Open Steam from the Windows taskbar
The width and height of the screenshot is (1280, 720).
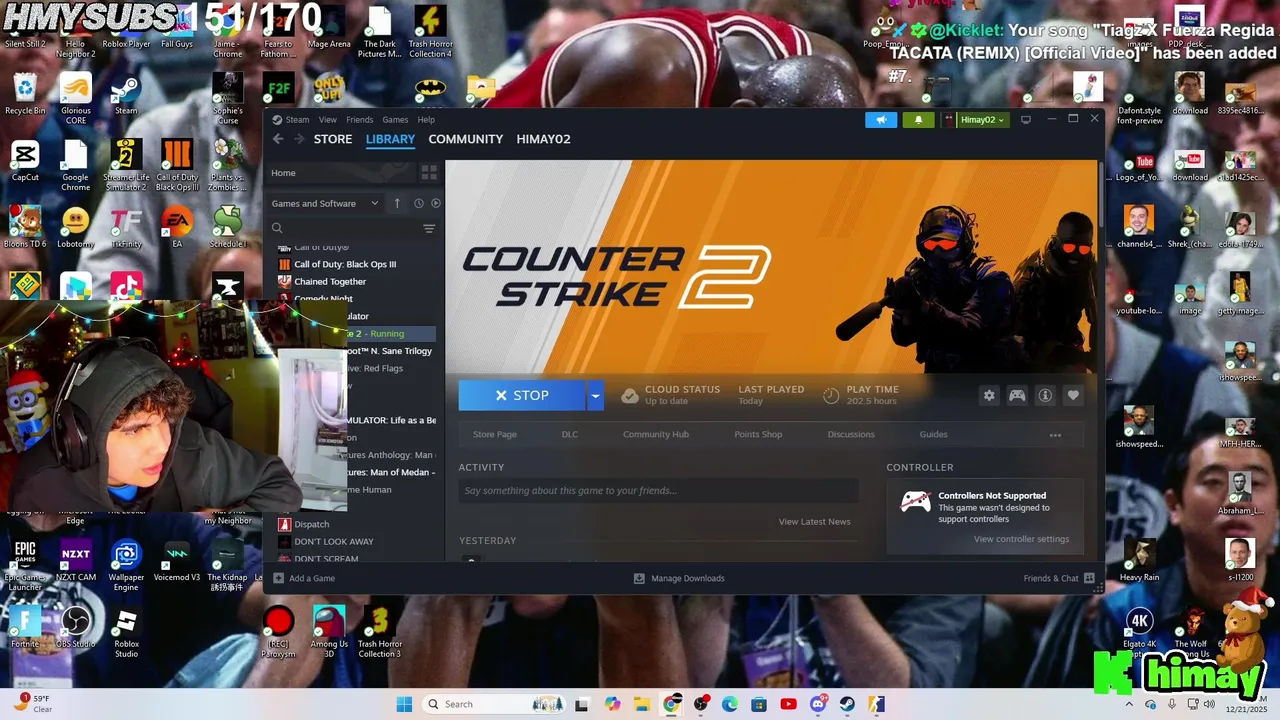click(847, 704)
